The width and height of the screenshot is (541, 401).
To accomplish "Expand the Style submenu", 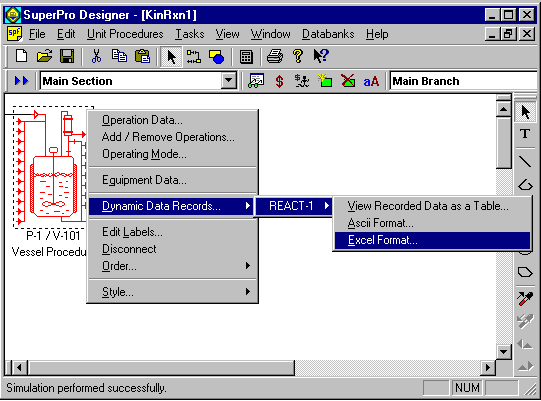I will pyautogui.click(x=172, y=292).
